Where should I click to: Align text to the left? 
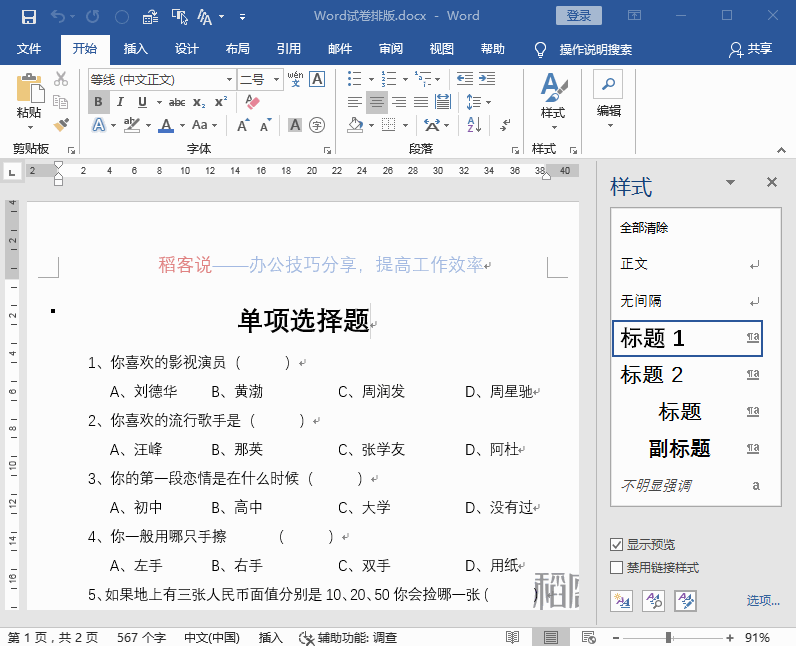[x=354, y=102]
